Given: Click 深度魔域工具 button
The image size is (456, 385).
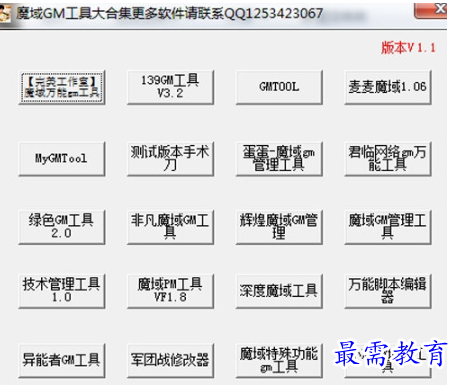Looking at the screenshot, I should [279, 291].
